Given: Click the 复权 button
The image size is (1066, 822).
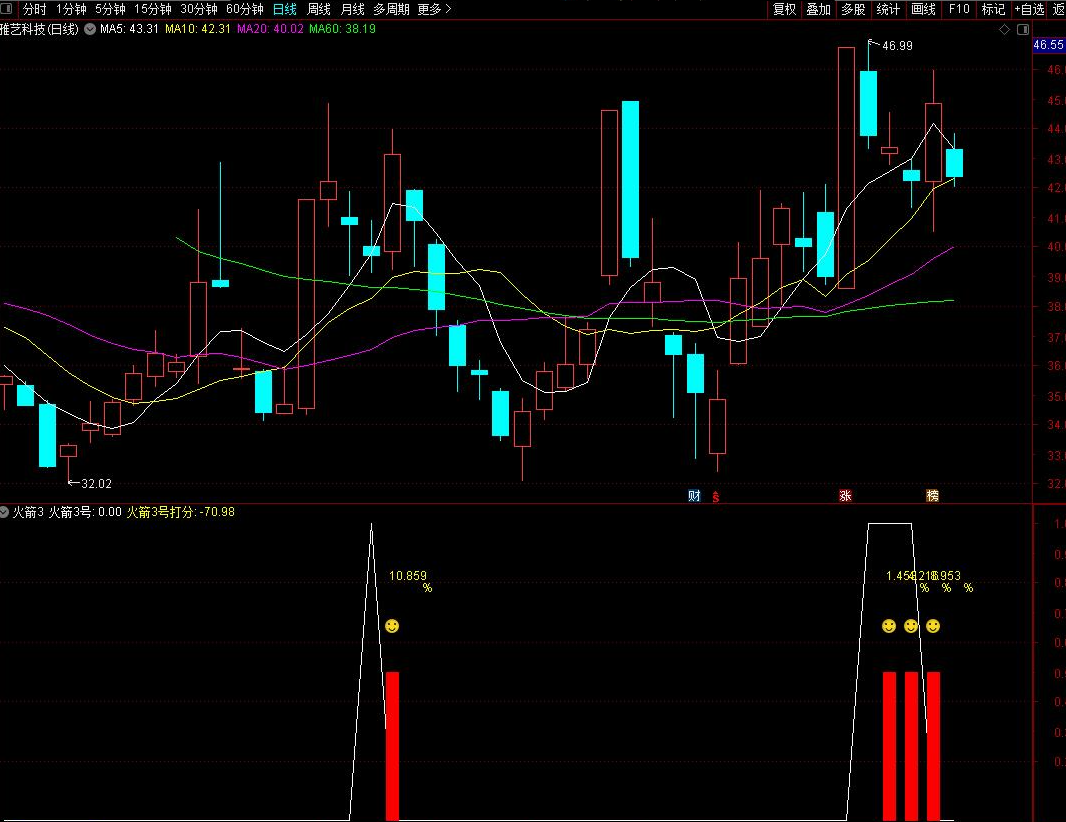Looking at the screenshot, I should [x=784, y=9].
